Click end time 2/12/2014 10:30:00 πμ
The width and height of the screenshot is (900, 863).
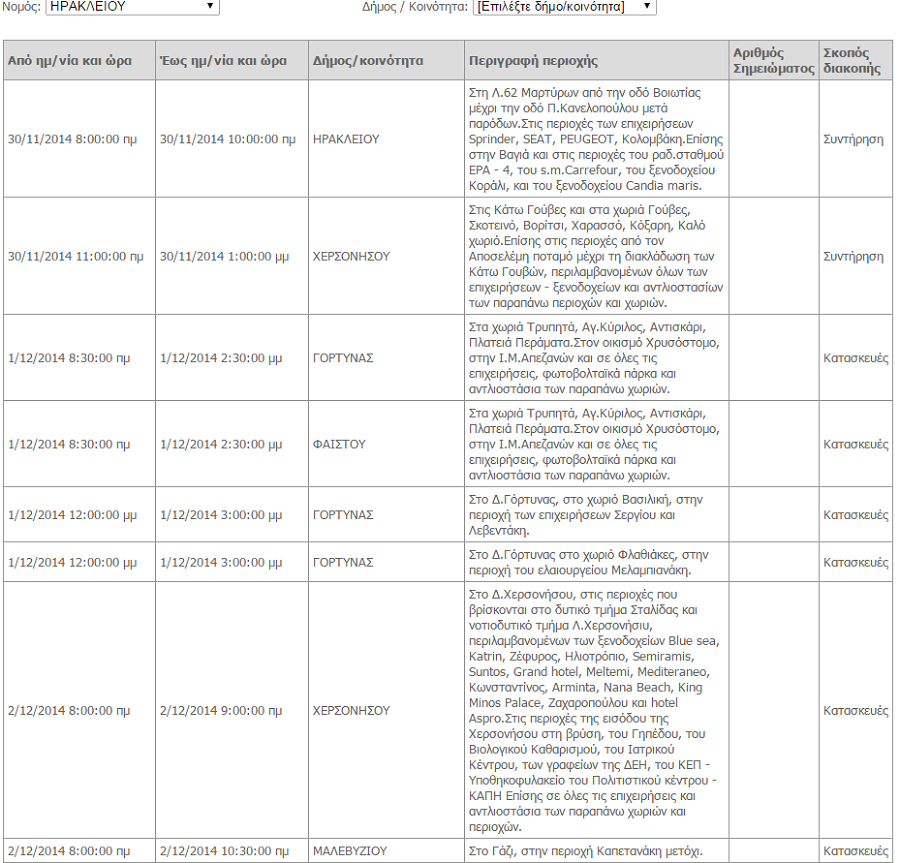coord(228,851)
